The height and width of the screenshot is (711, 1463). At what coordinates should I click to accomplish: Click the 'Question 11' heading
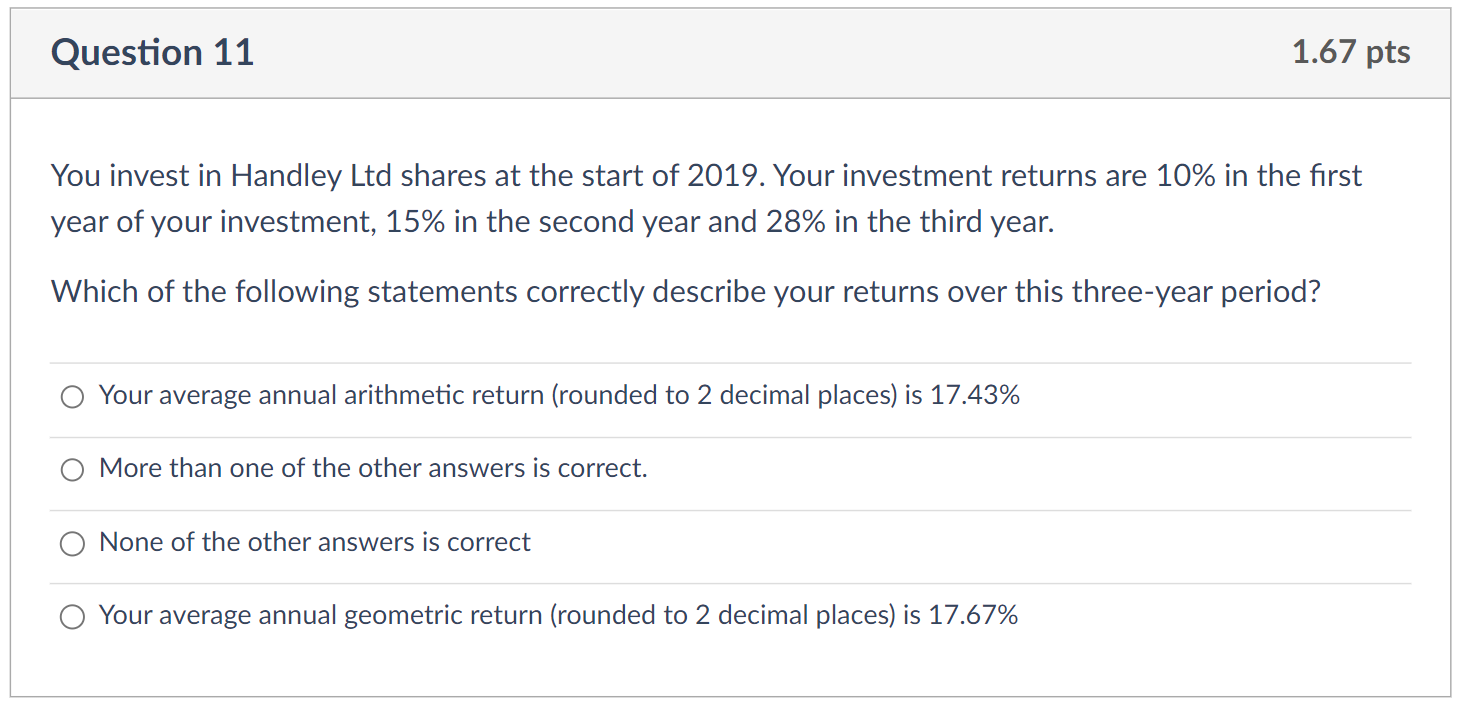153,52
